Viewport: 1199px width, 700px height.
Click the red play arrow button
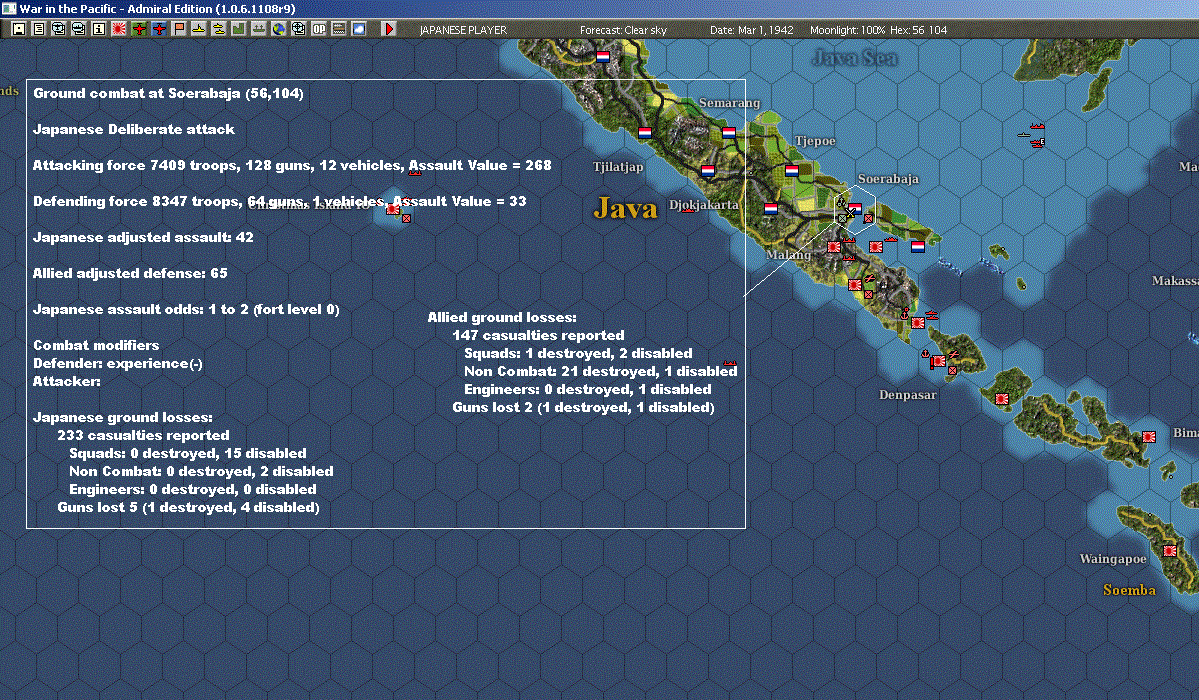point(388,29)
